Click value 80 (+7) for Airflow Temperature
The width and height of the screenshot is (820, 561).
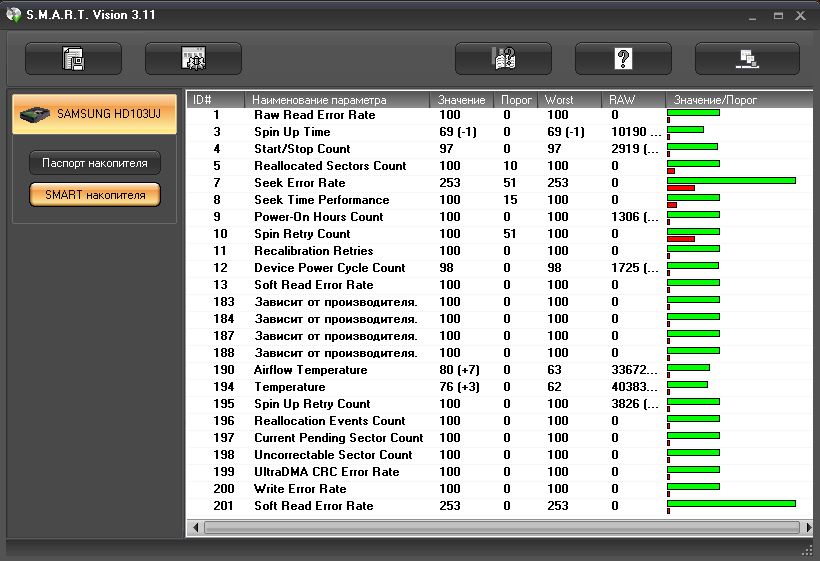[459, 370]
